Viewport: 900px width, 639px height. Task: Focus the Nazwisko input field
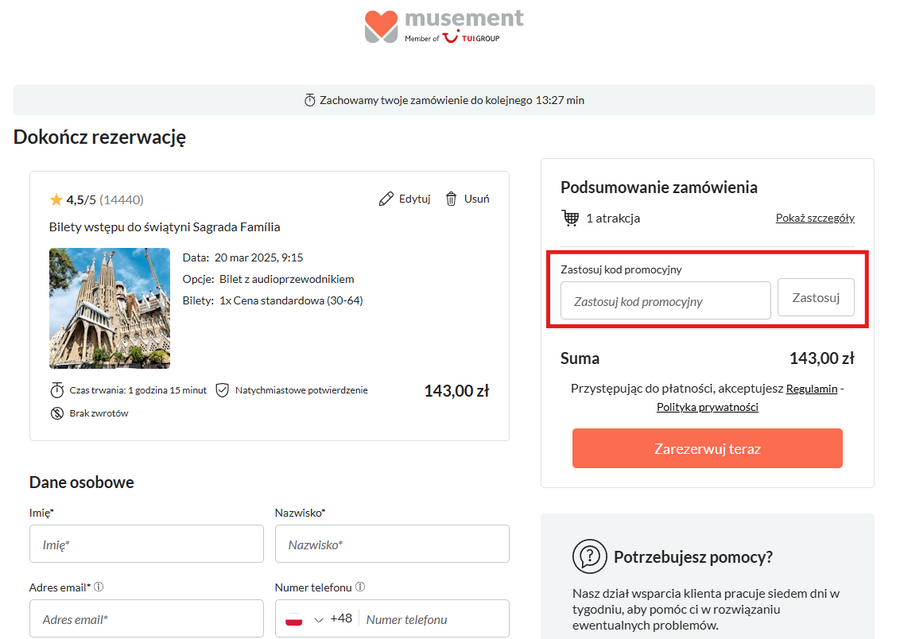392,544
